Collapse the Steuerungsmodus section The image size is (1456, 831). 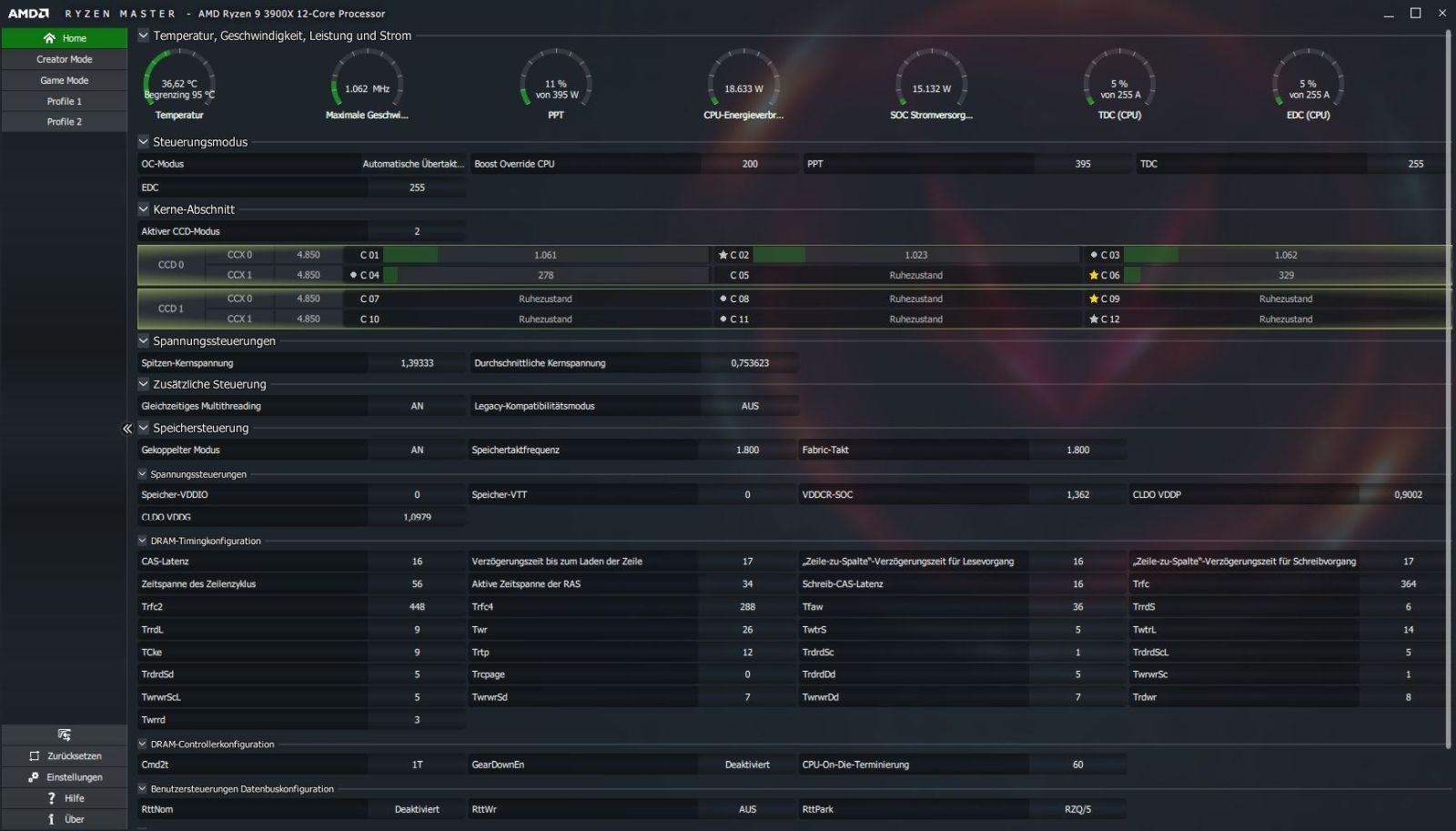[144, 142]
